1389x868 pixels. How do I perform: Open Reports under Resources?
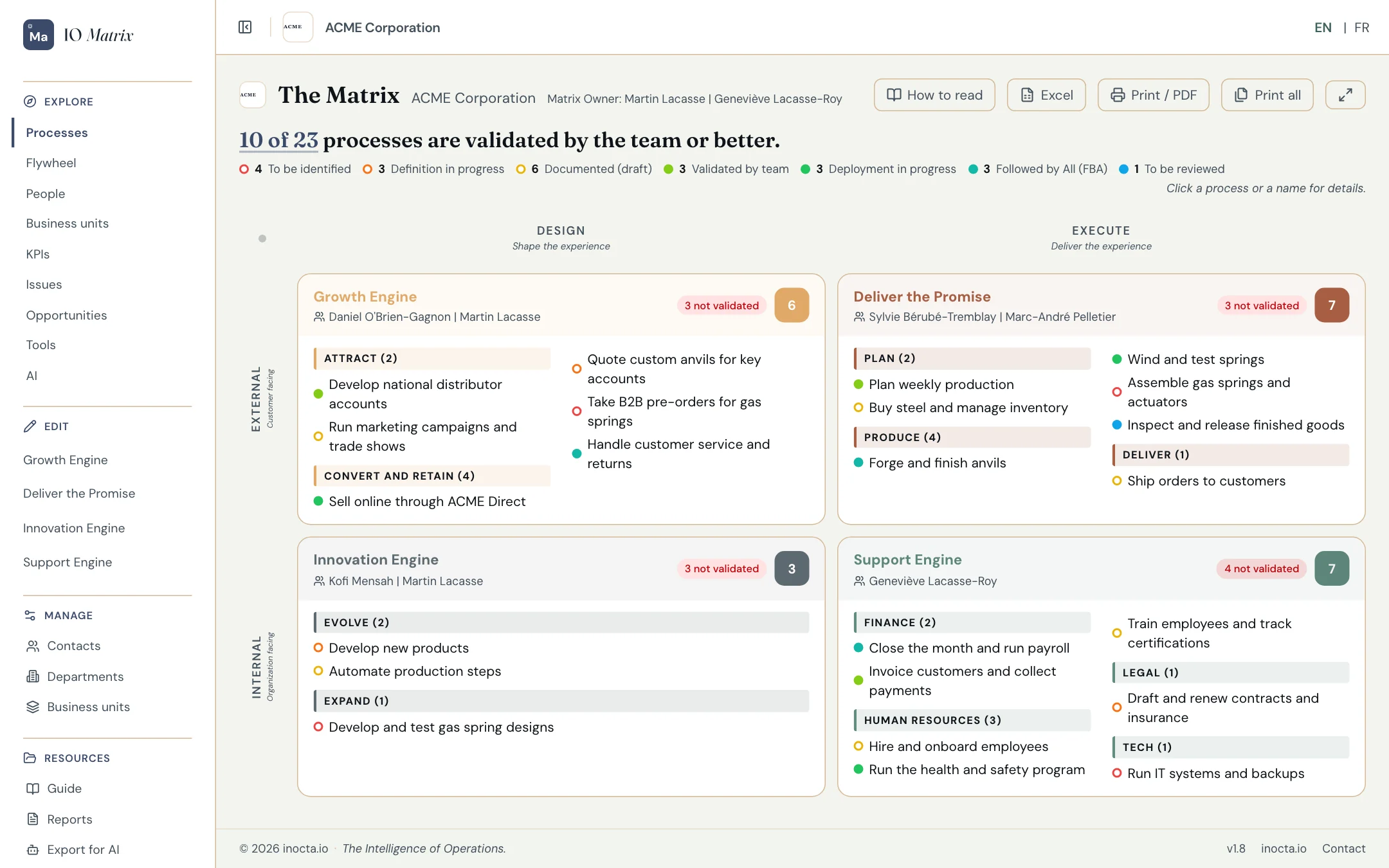(x=59, y=819)
